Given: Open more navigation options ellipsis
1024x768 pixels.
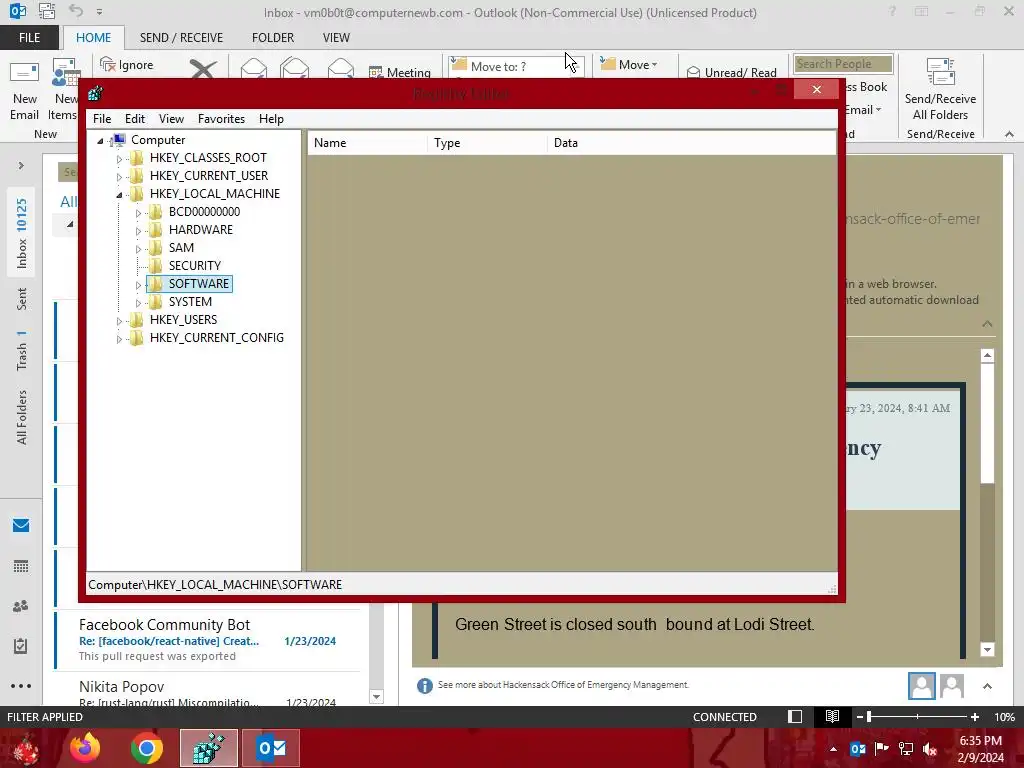Looking at the screenshot, I should click(x=21, y=686).
